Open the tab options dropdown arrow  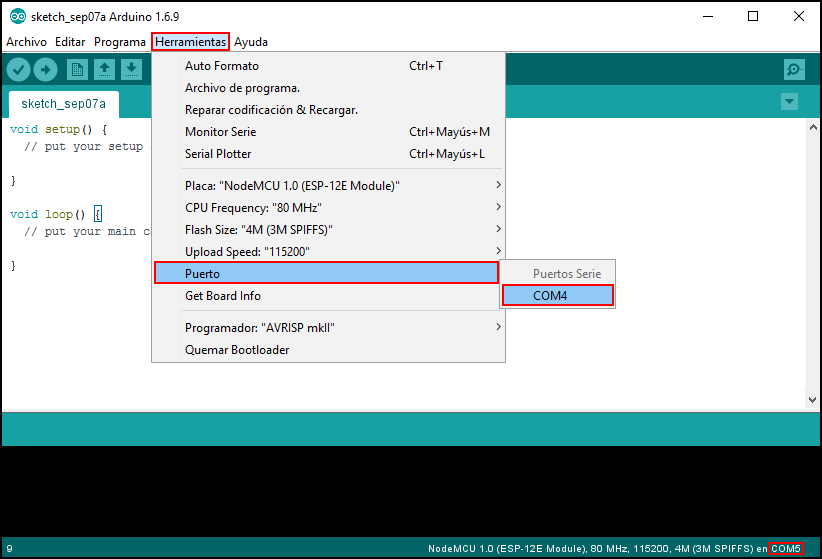pos(789,101)
